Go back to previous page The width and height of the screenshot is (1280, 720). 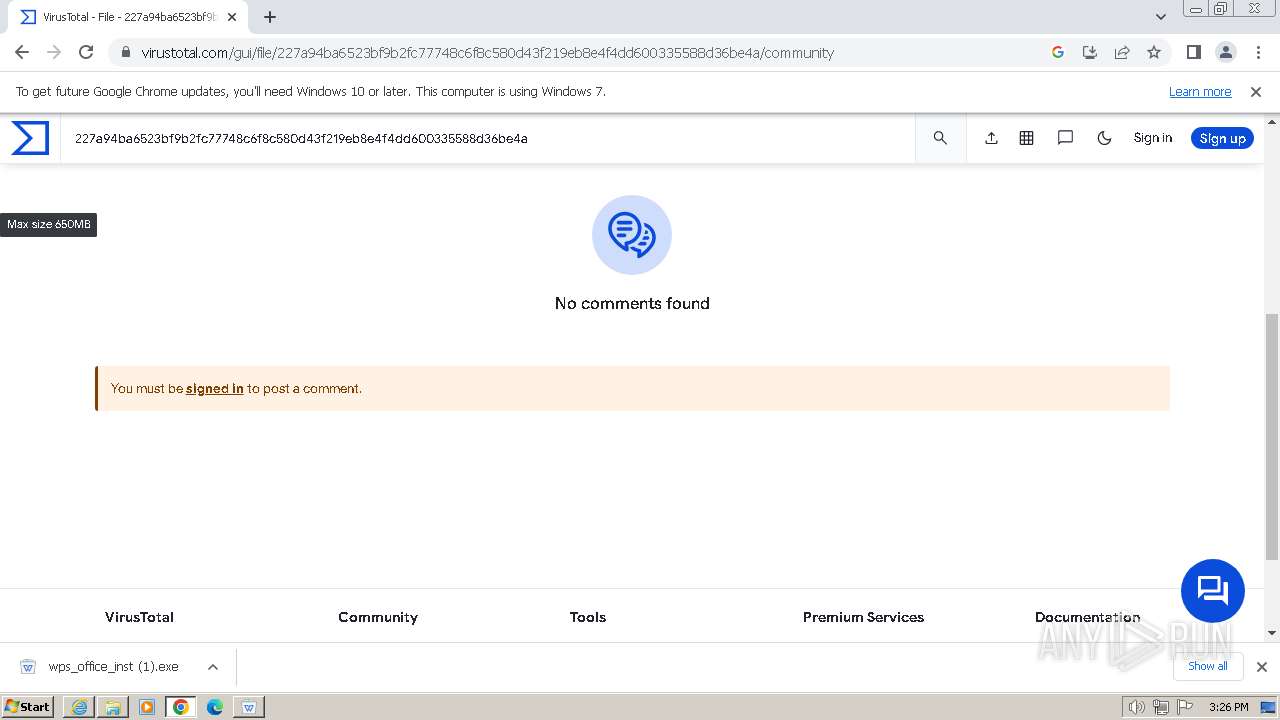point(22,52)
